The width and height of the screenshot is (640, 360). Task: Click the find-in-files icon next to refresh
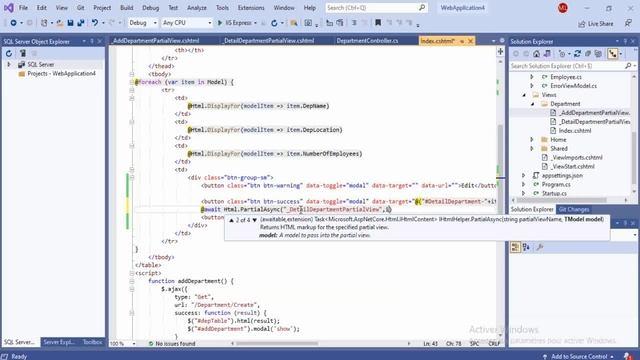(x=293, y=23)
